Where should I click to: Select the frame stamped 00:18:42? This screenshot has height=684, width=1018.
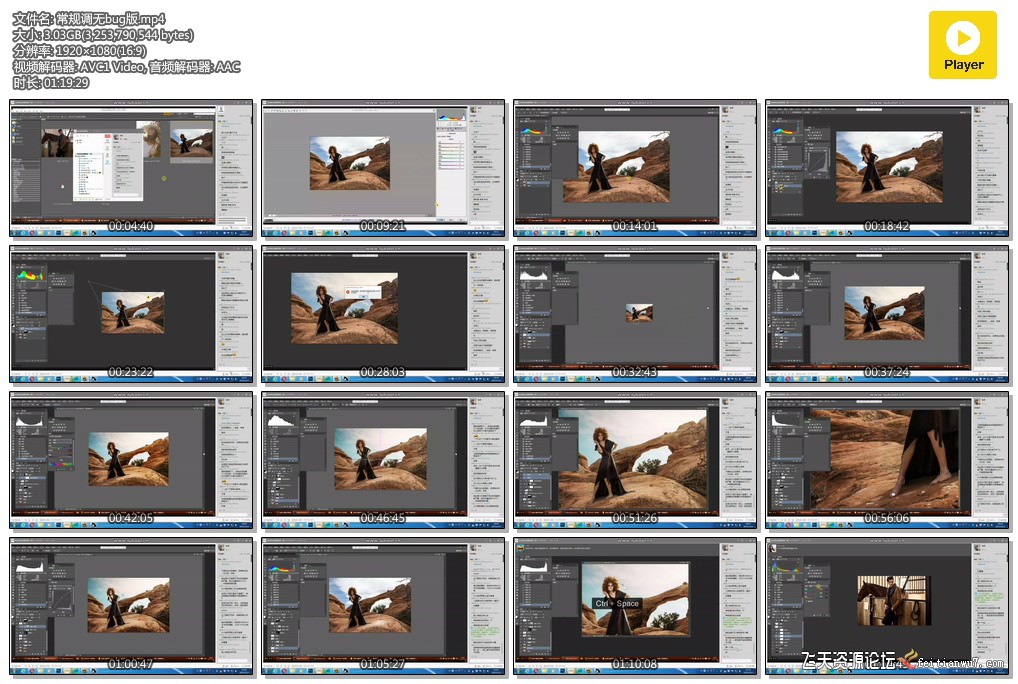tap(887, 169)
